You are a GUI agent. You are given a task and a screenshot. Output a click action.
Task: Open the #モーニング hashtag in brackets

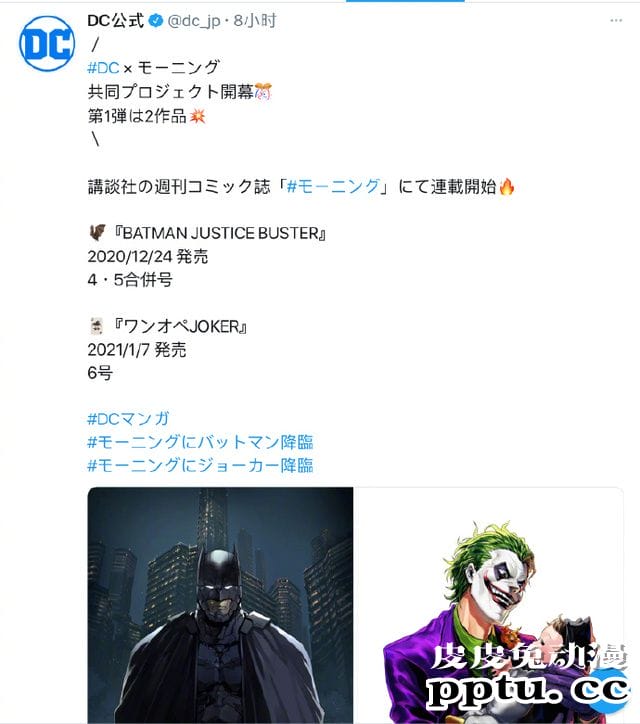pyautogui.click(x=333, y=187)
